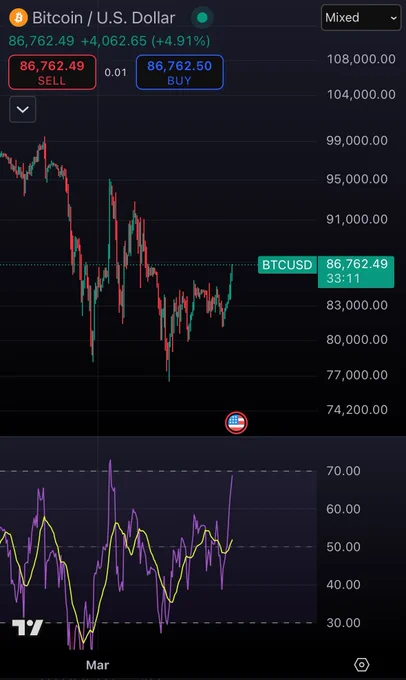This screenshot has width=406, height=680.
Task: Click the Bitcoin / U.S. Dollar title
Action: point(104,18)
